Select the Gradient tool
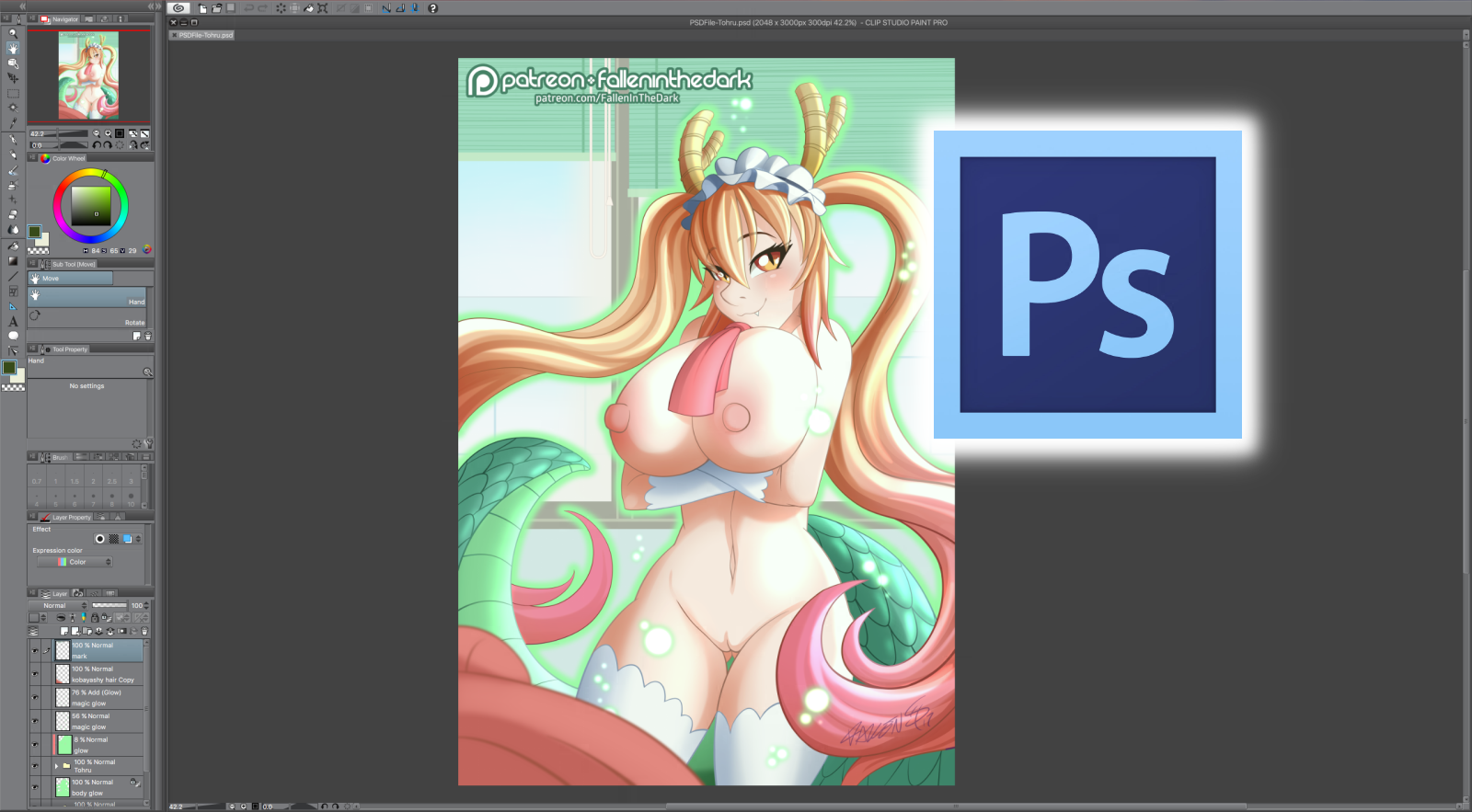Image resolution: width=1472 pixels, height=812 pixels. click(x=13, y=261)
